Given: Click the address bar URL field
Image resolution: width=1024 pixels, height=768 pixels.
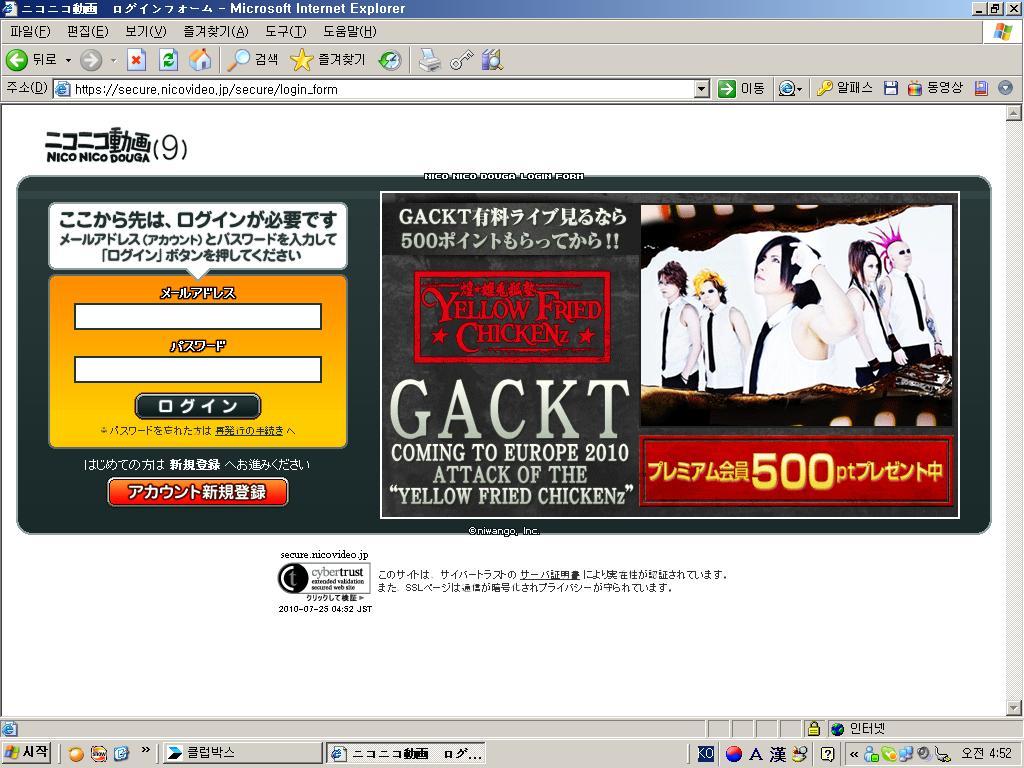Looking at the screenshot, I should tap(375, 89).
